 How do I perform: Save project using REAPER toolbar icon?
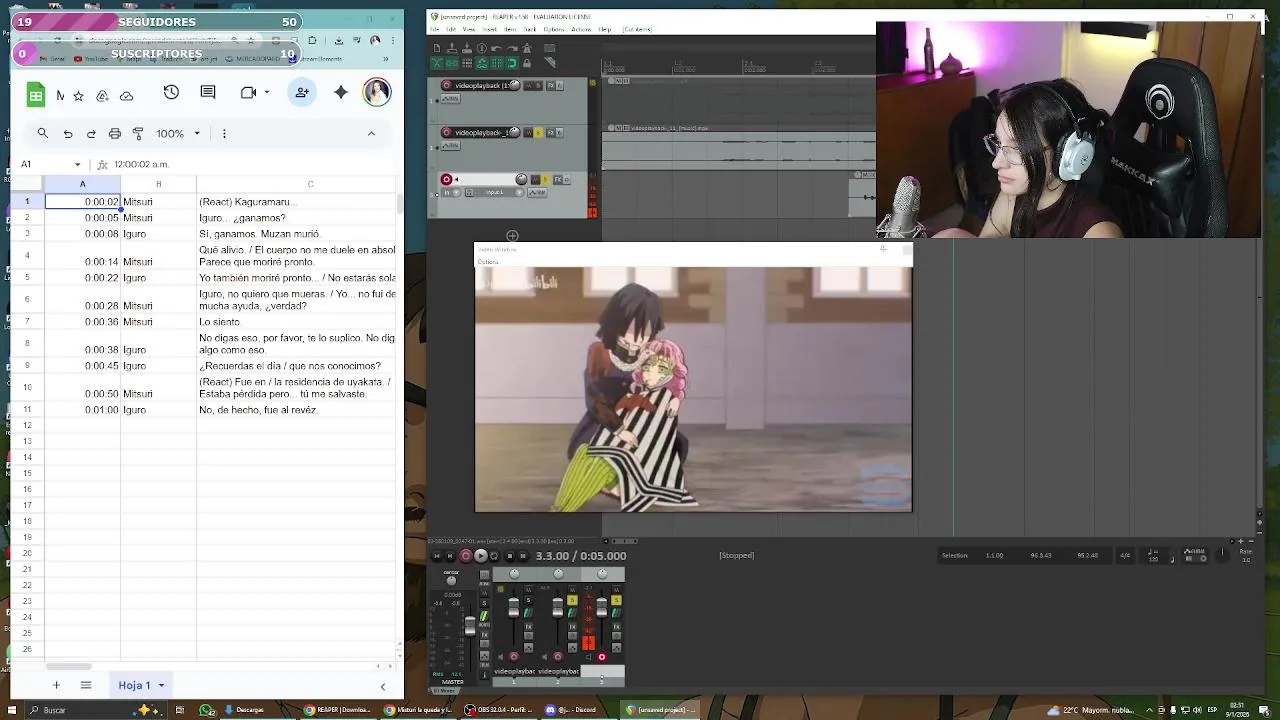tap(467, 48)
